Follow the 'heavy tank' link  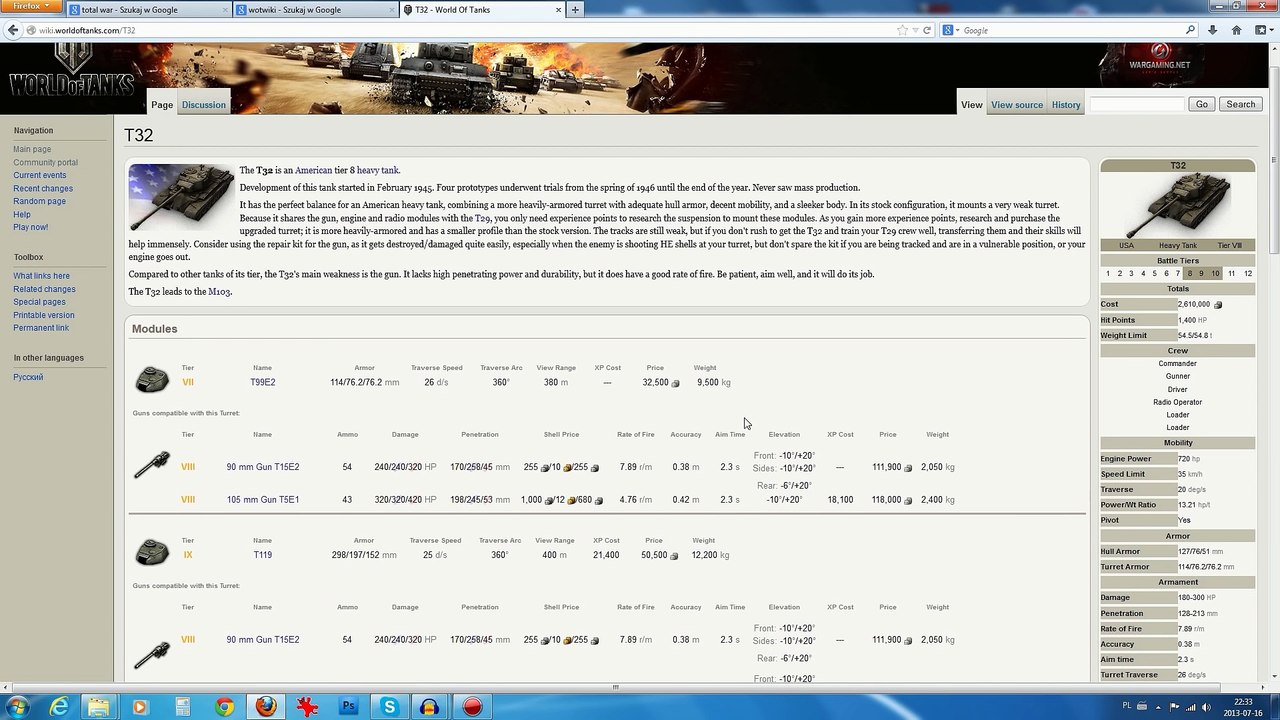pos(378,170)
